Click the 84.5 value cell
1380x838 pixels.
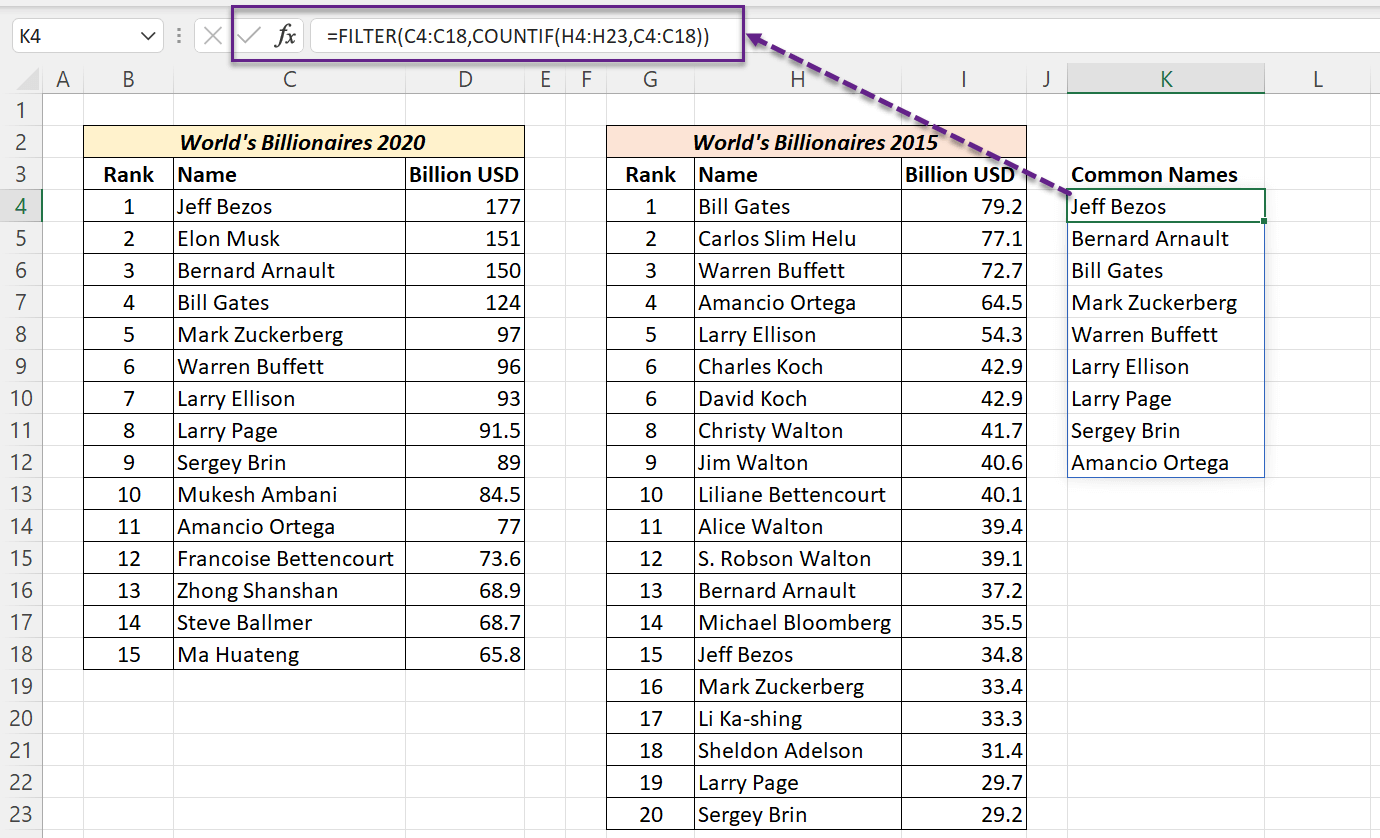click(465, 494)
